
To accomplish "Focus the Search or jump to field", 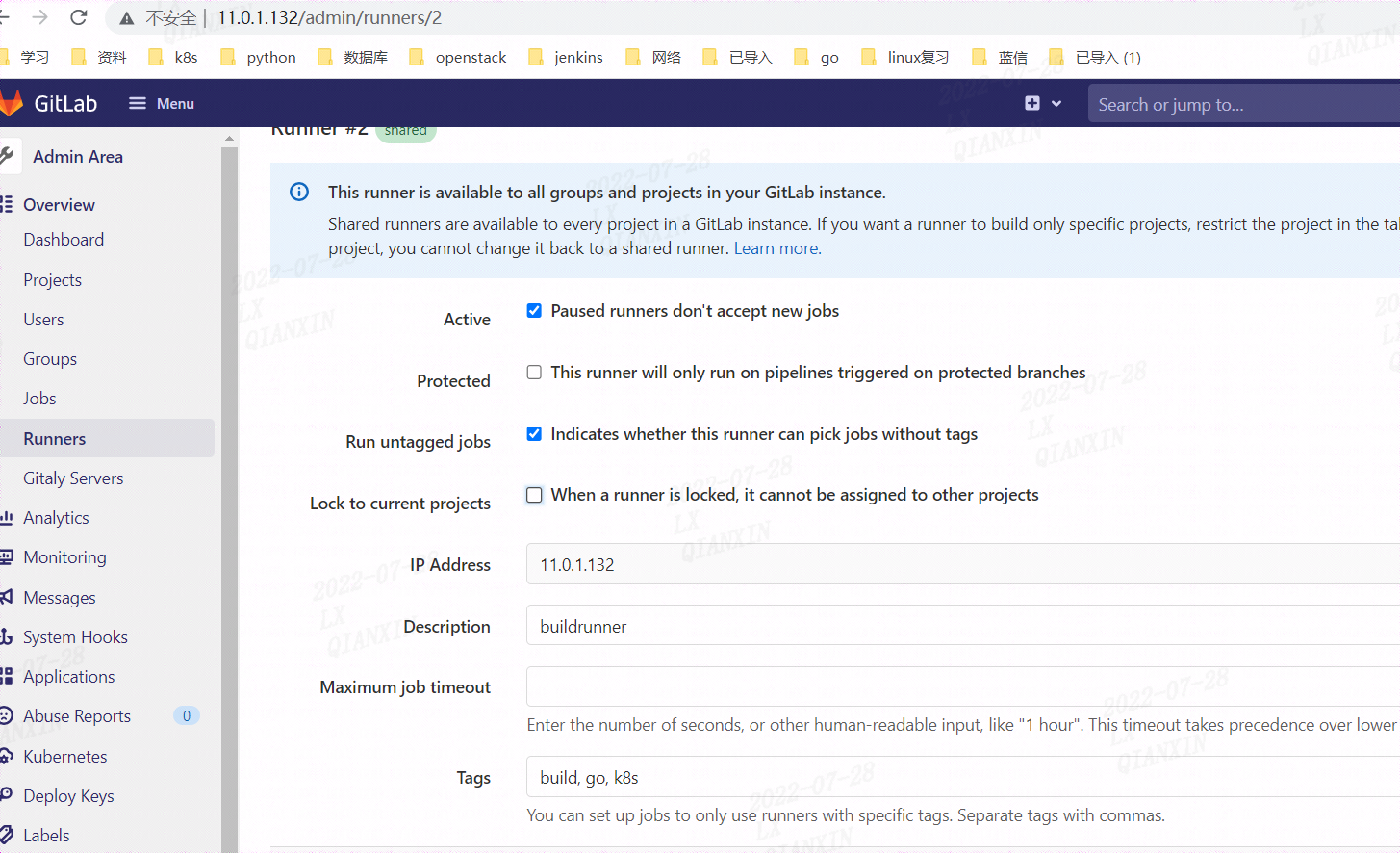I will pyautogui.click(x=1244, y=104).
